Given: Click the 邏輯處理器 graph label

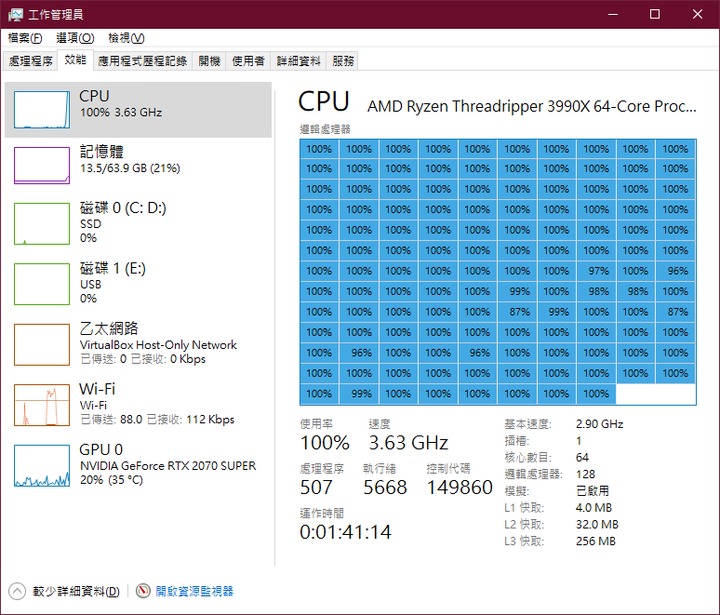Looking at the screenshot, I should (x=325, y=130).
